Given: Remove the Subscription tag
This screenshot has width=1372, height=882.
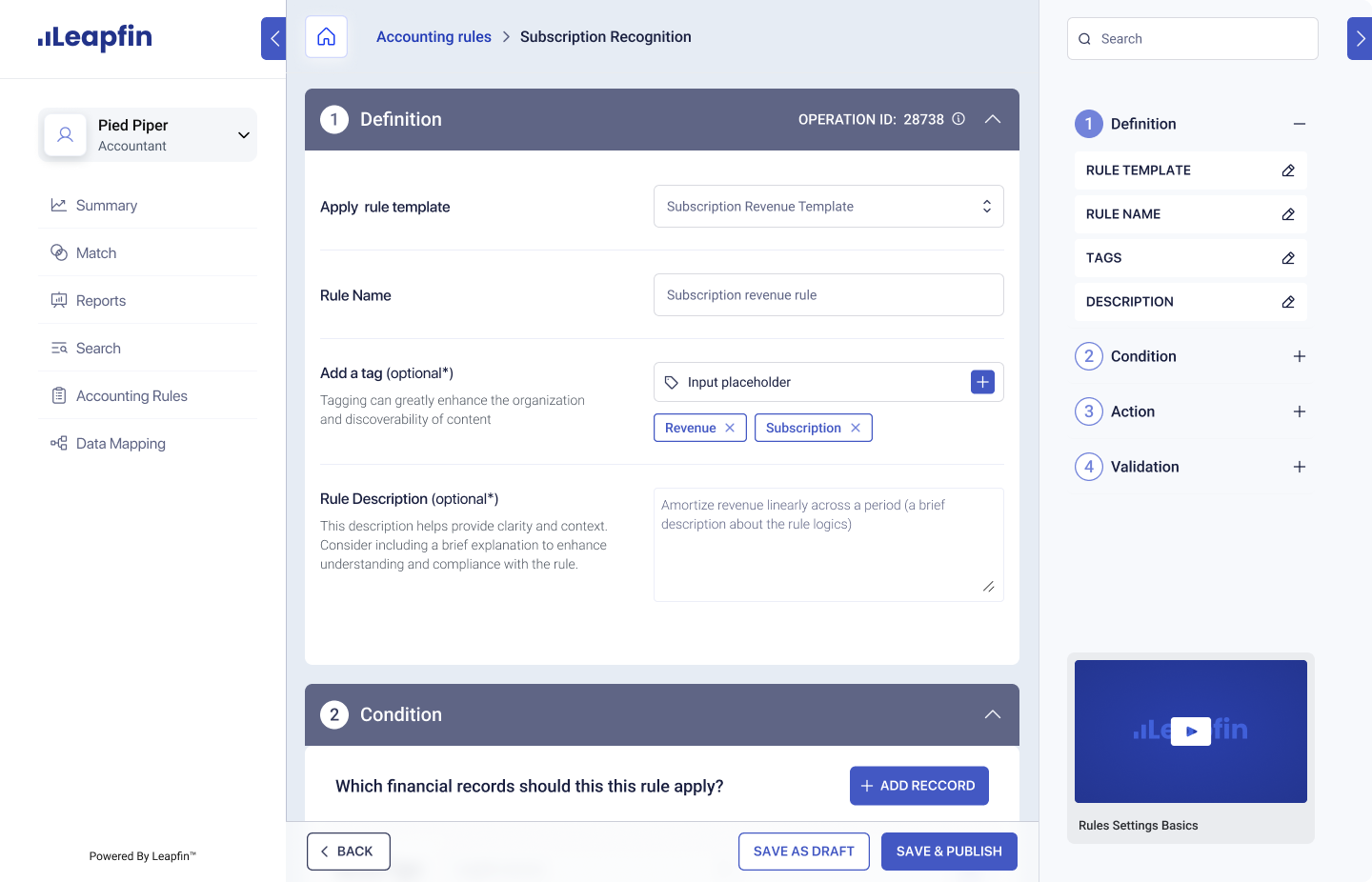Looking at the screenshot, I should pyautogui.click(x=855, y=428).
